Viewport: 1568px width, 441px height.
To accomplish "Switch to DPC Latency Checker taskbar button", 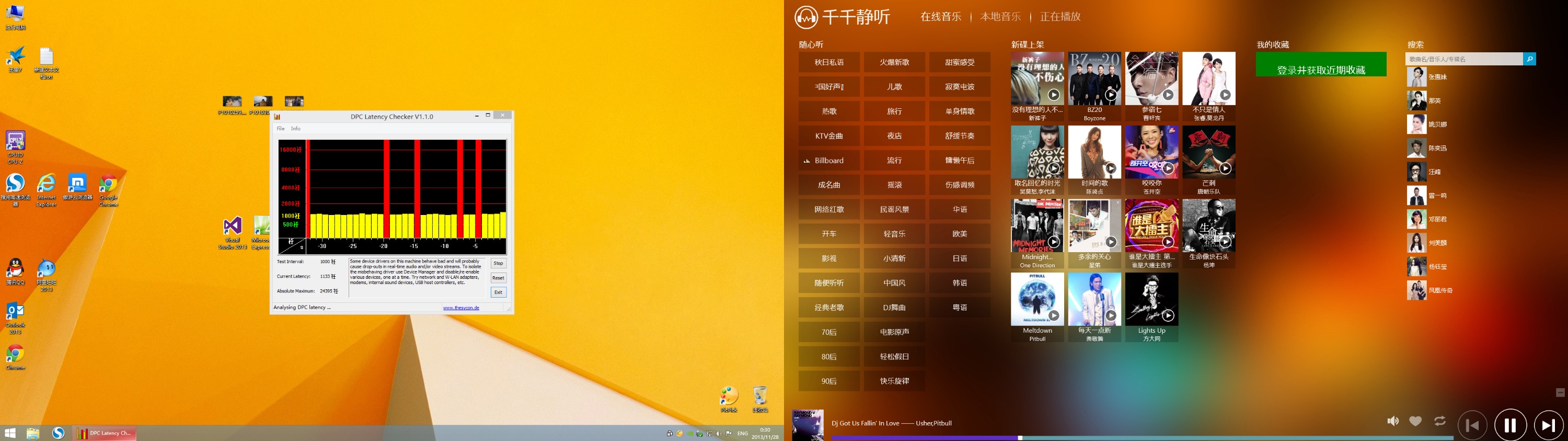I will (x=104, y=433).
